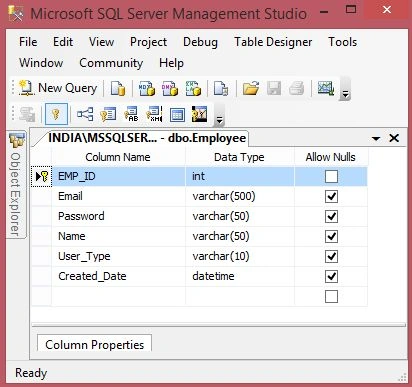Open the Community menu
The height and width of the screenshot is (387, 412).
tap(111, 63)
